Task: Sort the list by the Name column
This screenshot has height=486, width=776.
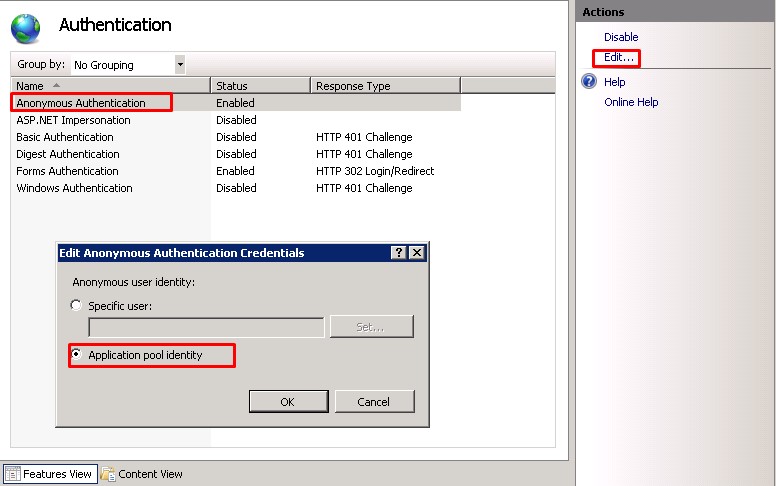Action: point(110,86)
